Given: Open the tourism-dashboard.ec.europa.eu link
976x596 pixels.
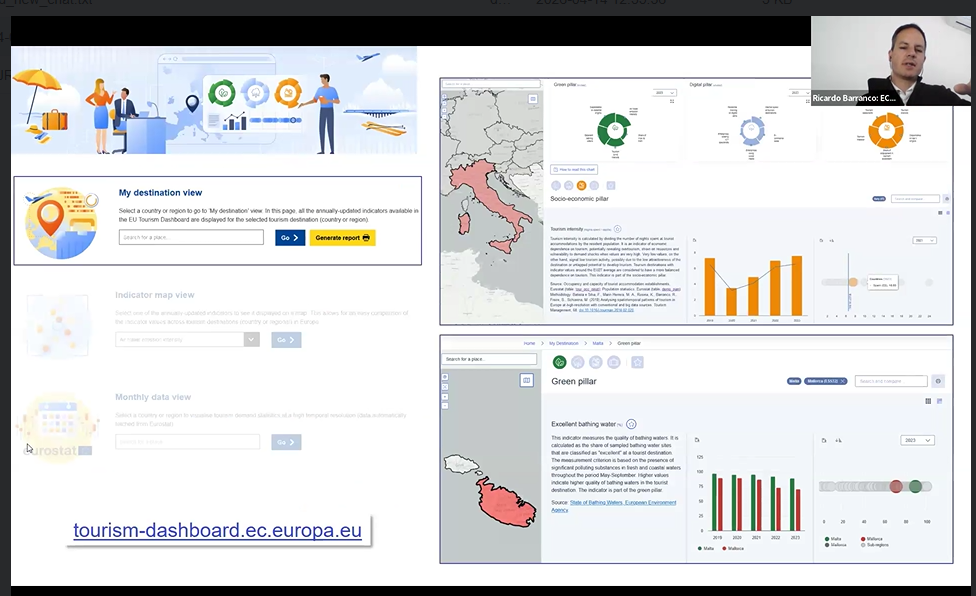Looking at the screenshot, I should [217, 531].
